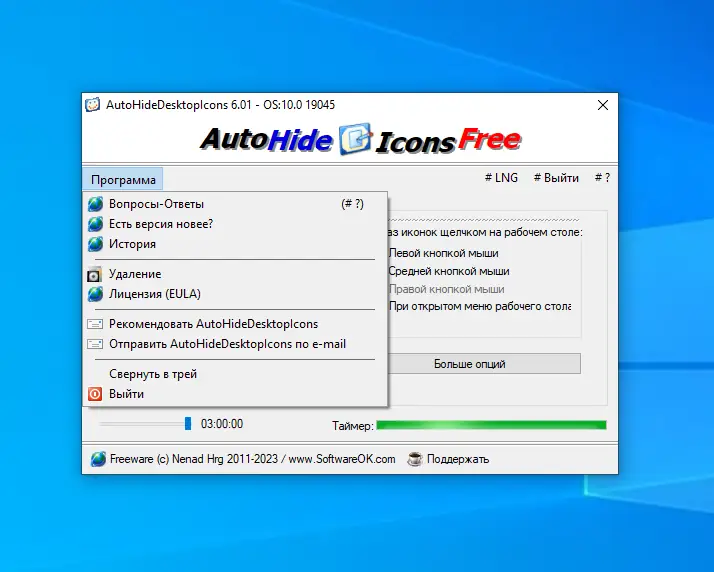Click envelope icon beside Рекомендовать
714x572 pixels.
pos(95,324)
